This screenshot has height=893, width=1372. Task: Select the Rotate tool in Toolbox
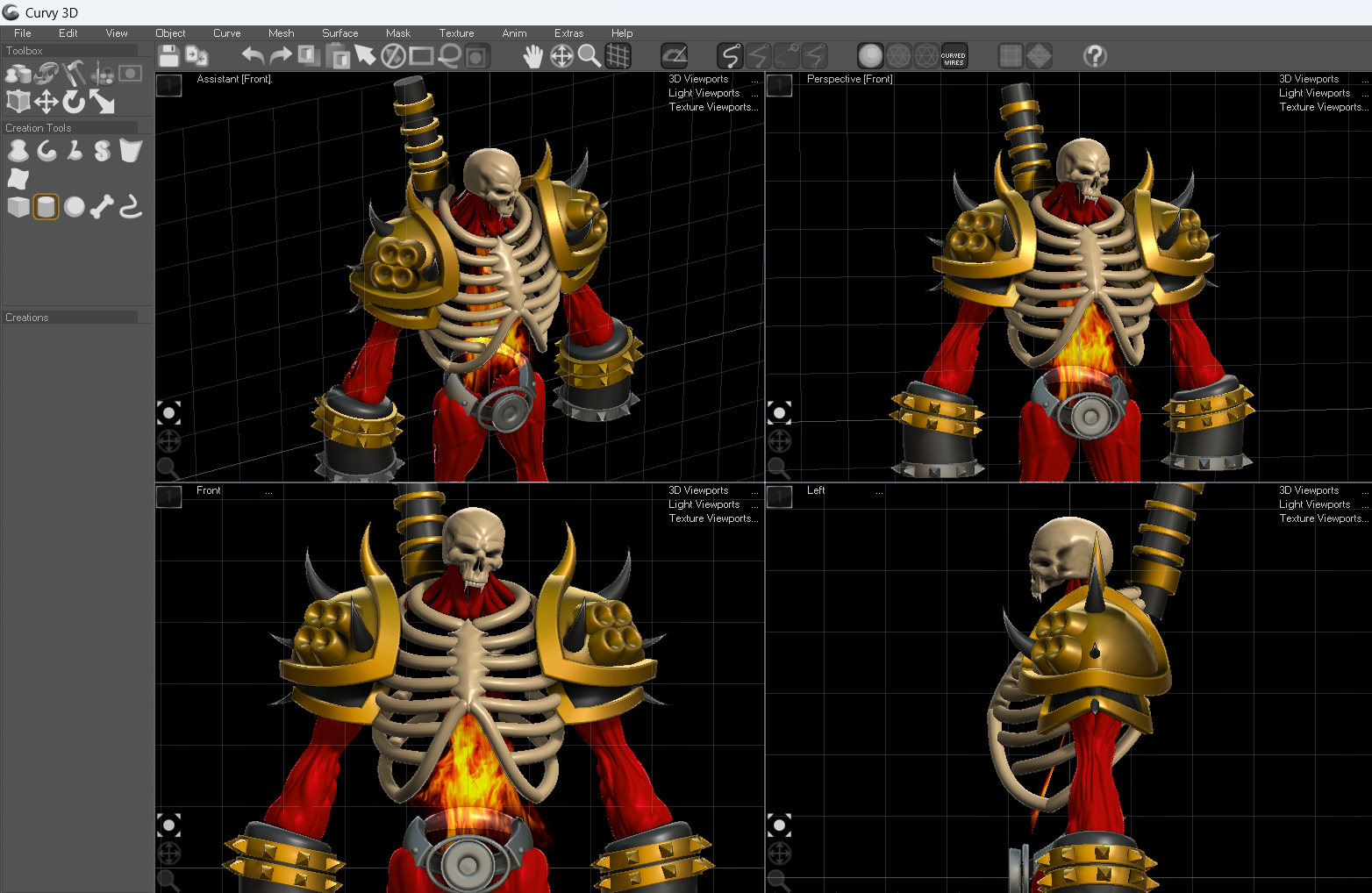coord(75,102)
